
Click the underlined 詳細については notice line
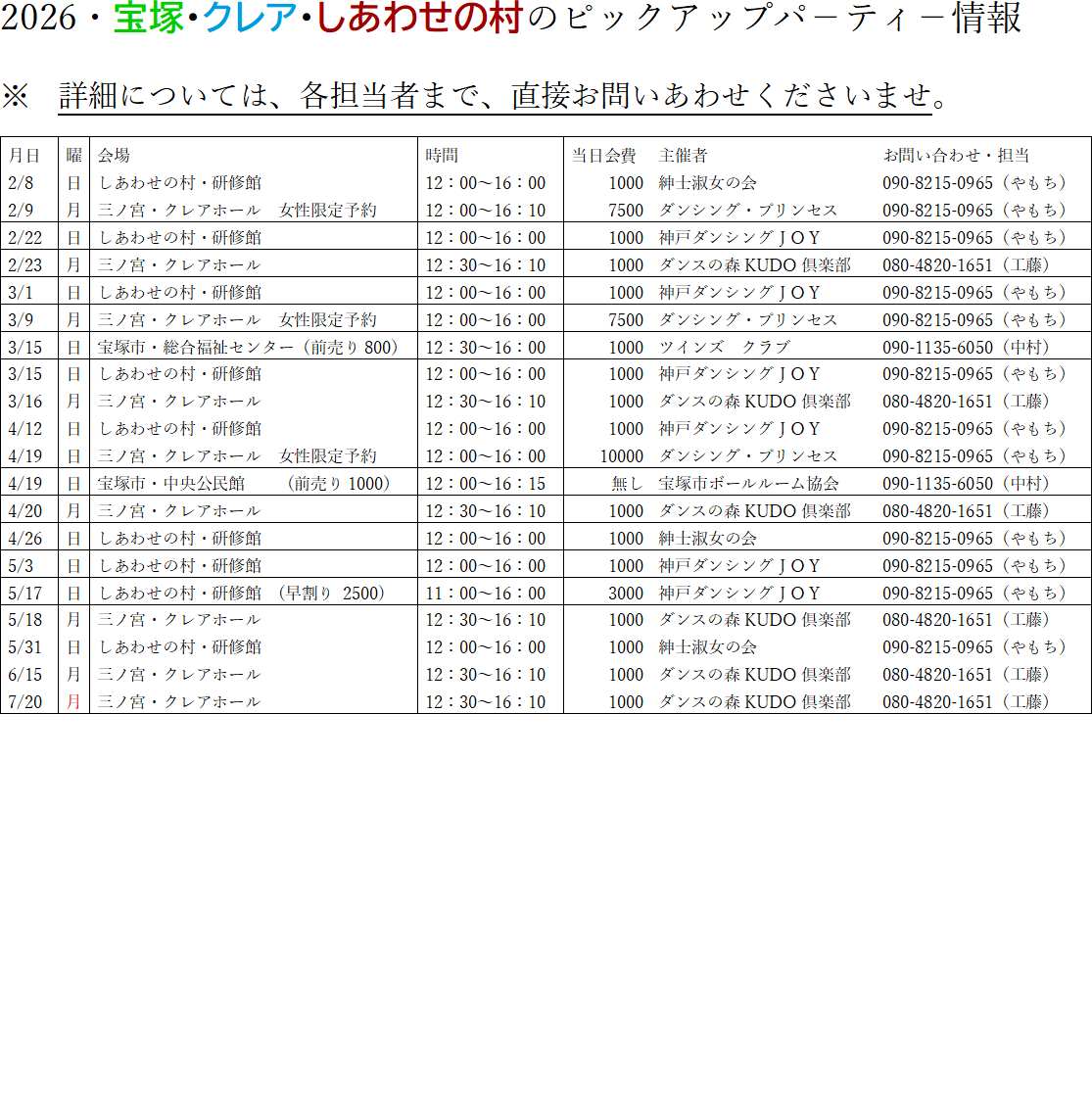[x=495, y=96]
